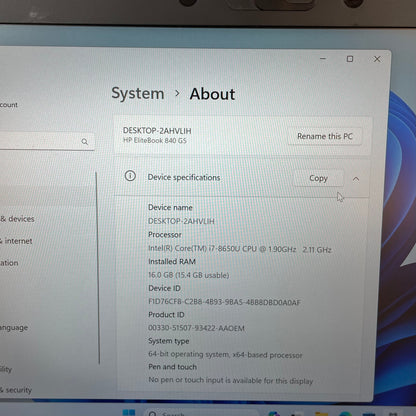This screenshot has height=416, width=416.
Task: Click the taskbar search magnifier icon
Action: [153, 414]
